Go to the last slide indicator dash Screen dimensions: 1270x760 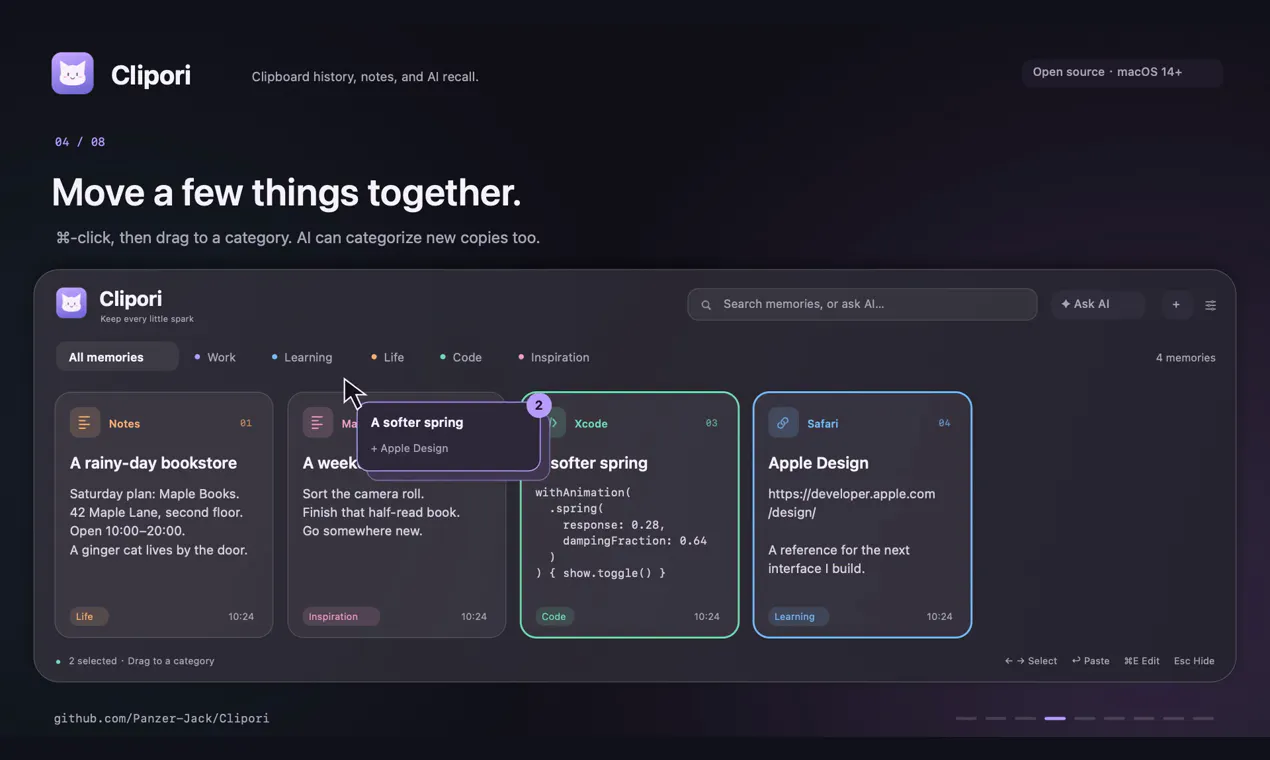(1203, 718)
